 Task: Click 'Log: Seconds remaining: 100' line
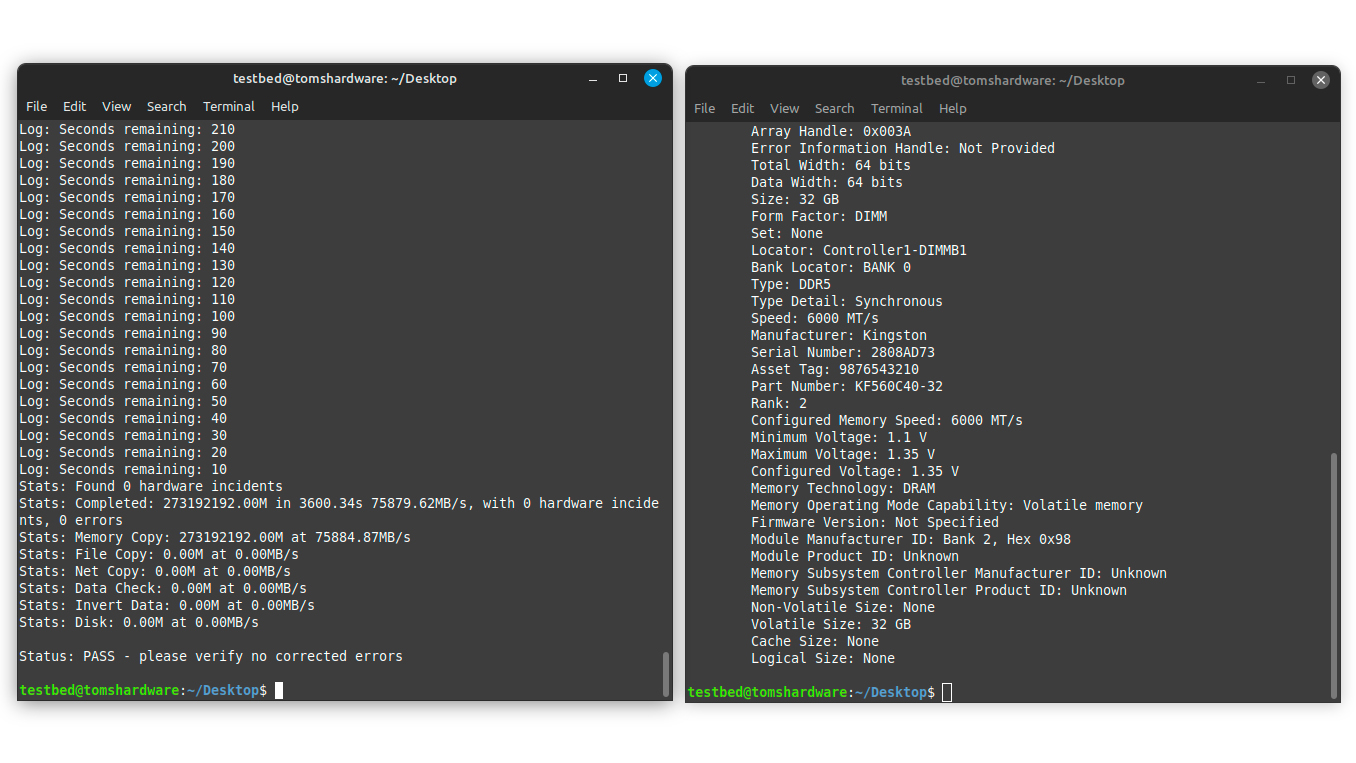[x=127, y=316]
